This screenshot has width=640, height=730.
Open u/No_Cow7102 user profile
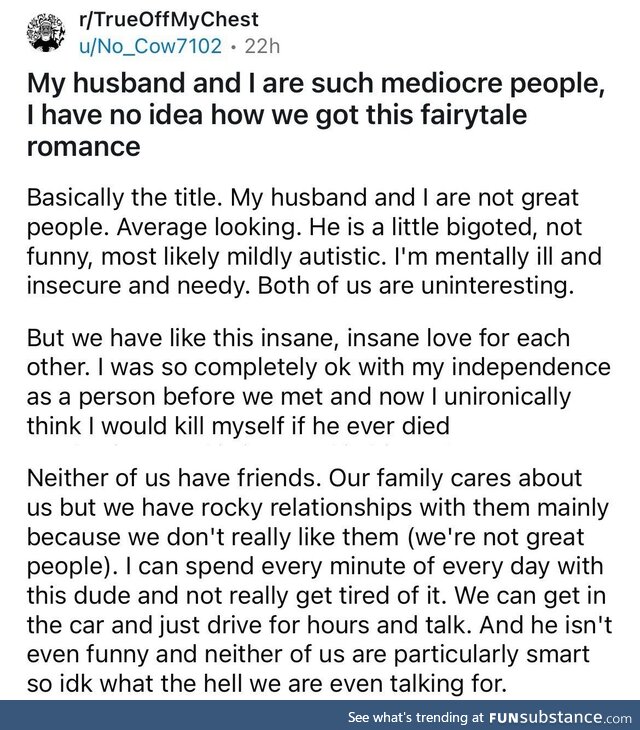pyautogui.click(x=150, y=46)
